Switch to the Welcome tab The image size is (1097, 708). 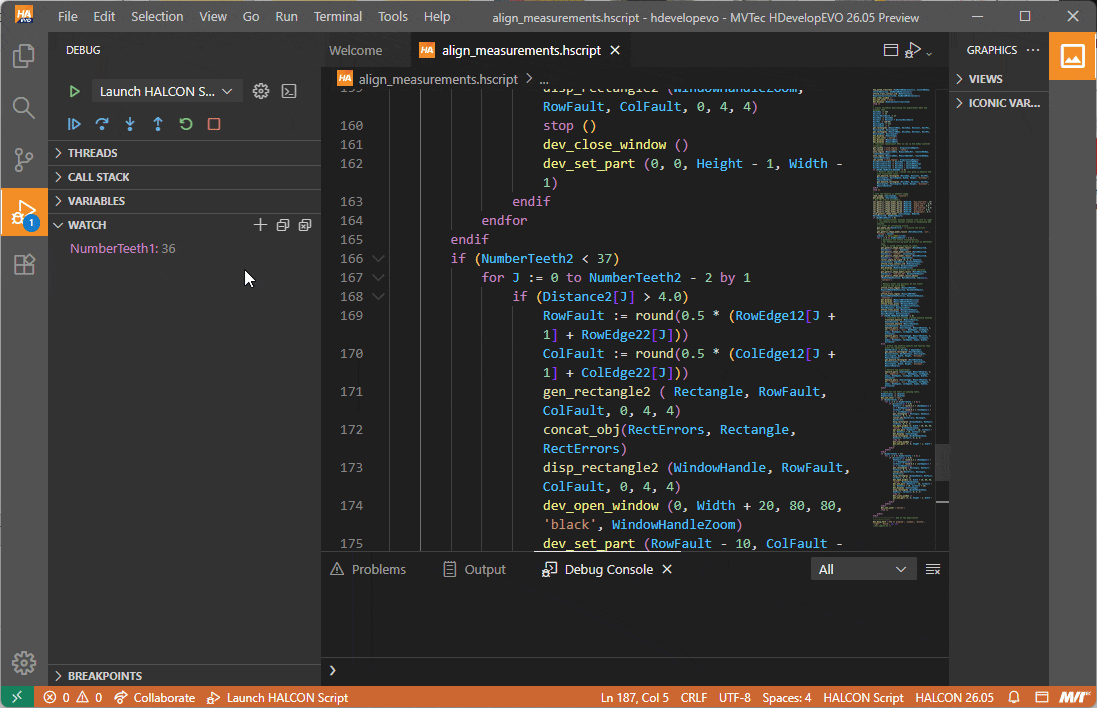[355, 51]
